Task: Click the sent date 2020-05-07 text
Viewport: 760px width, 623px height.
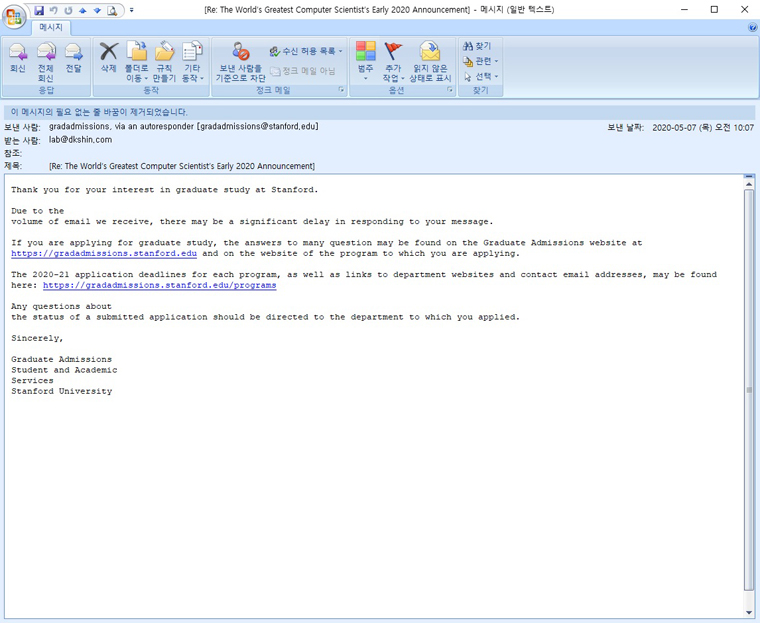Action: click(703, 128)
